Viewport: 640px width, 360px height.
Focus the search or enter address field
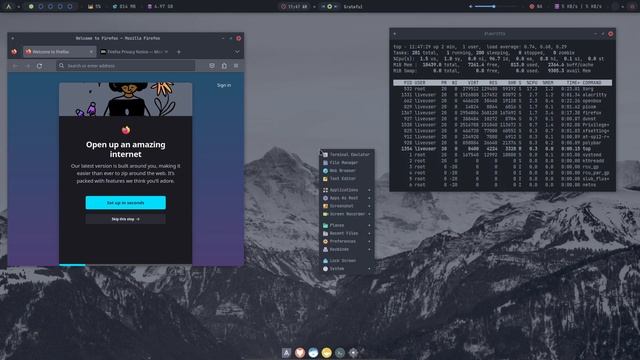(126, 66)
